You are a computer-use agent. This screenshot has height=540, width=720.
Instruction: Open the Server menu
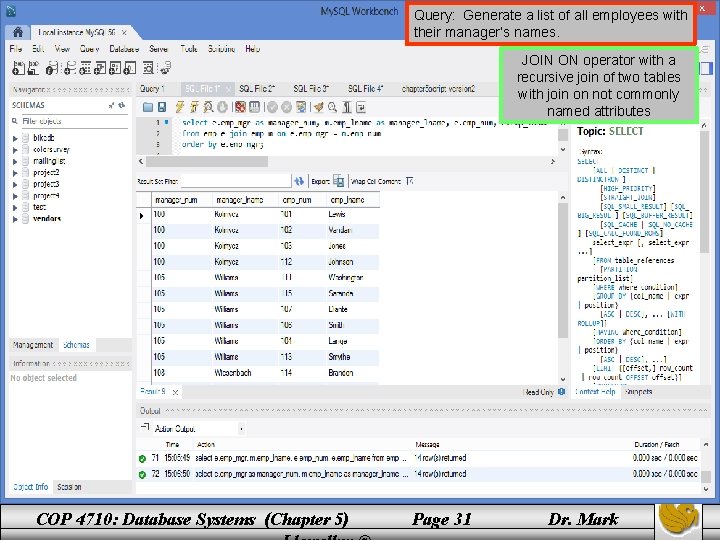[158, 49]
